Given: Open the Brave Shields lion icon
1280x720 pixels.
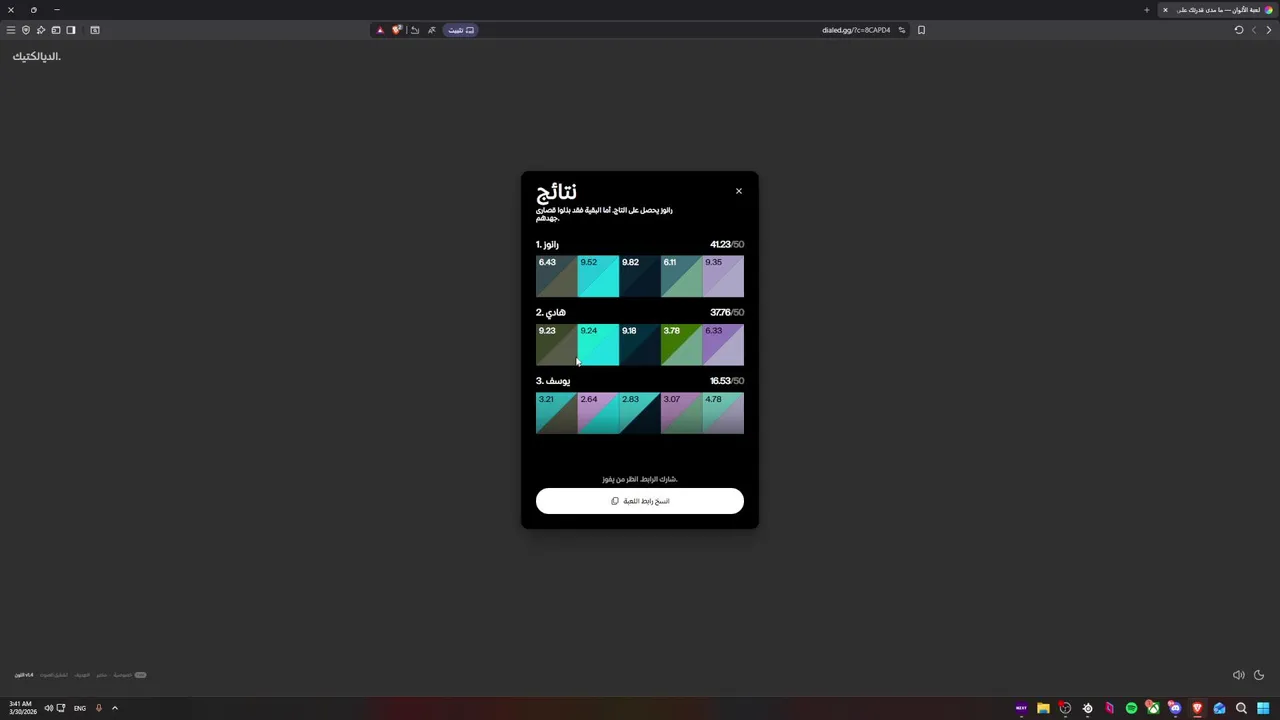Looking at the screenshot, I should pyautogui.click(x=396, y=30).
